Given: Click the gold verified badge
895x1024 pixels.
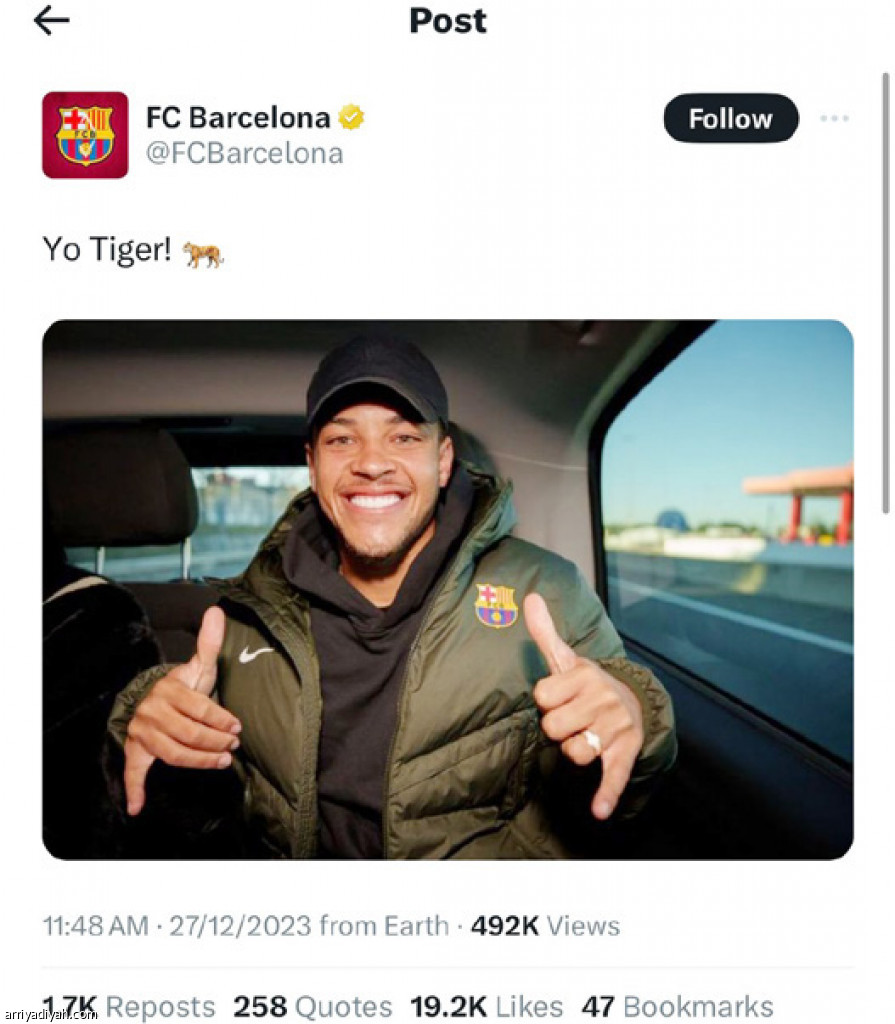Looking at the screenshot, I should coord(351,118).
